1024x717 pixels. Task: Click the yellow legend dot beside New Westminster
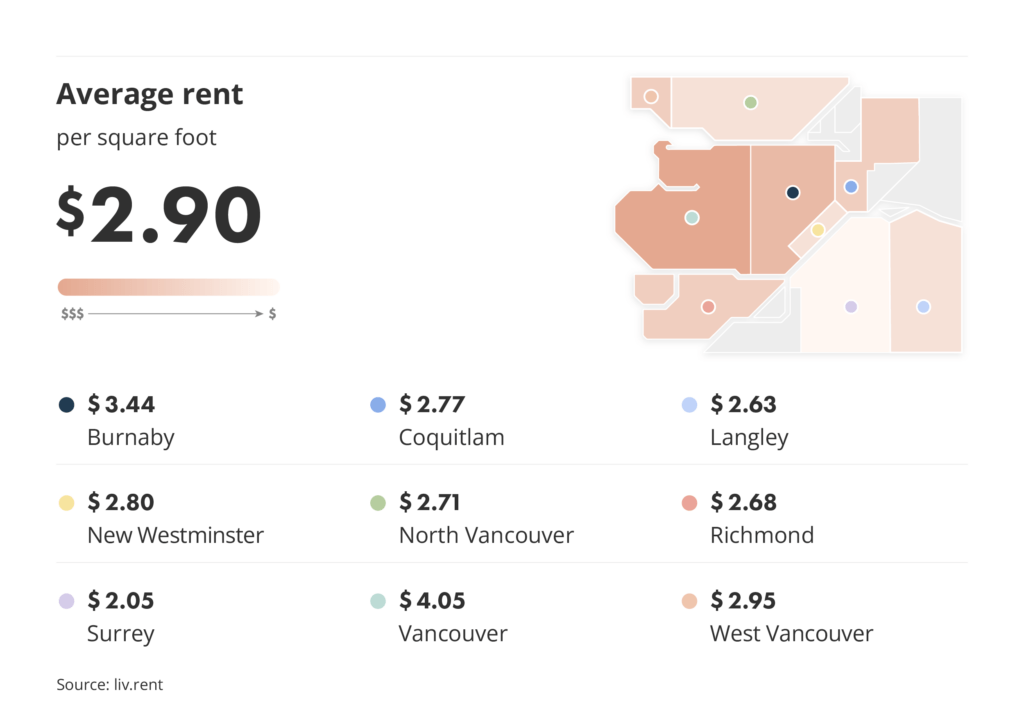66,503
